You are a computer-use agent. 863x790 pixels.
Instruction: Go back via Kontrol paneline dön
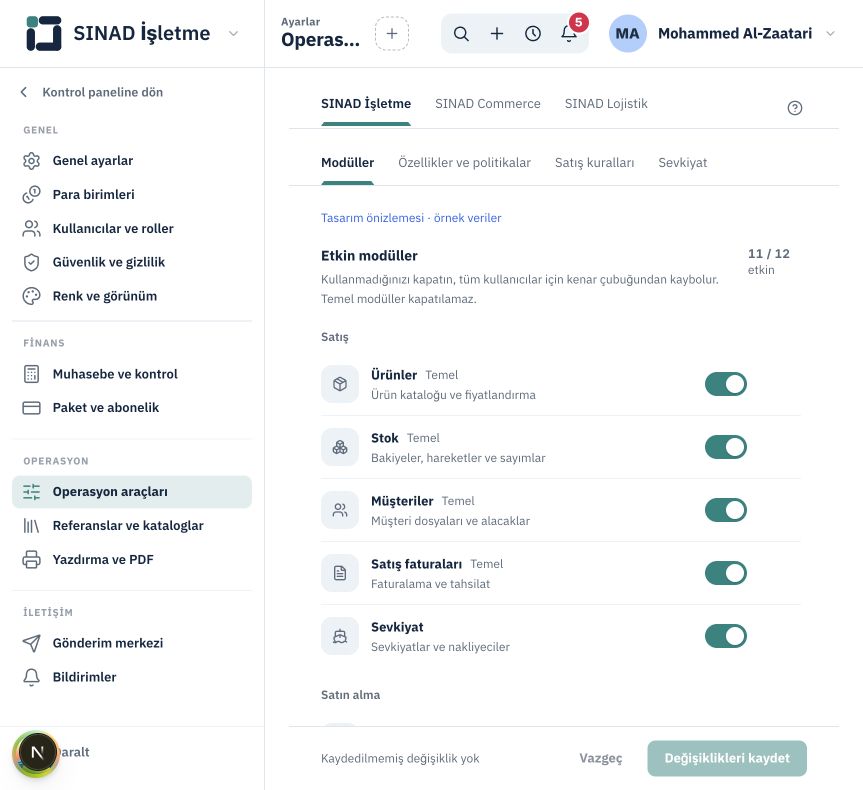tap(92, 92)
